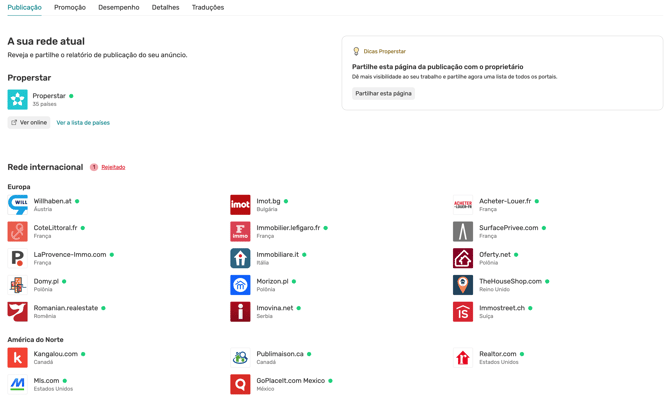Select the TheHouseShop.com portal name
Viewport: 670px width, 395px height.
(510, 281)
